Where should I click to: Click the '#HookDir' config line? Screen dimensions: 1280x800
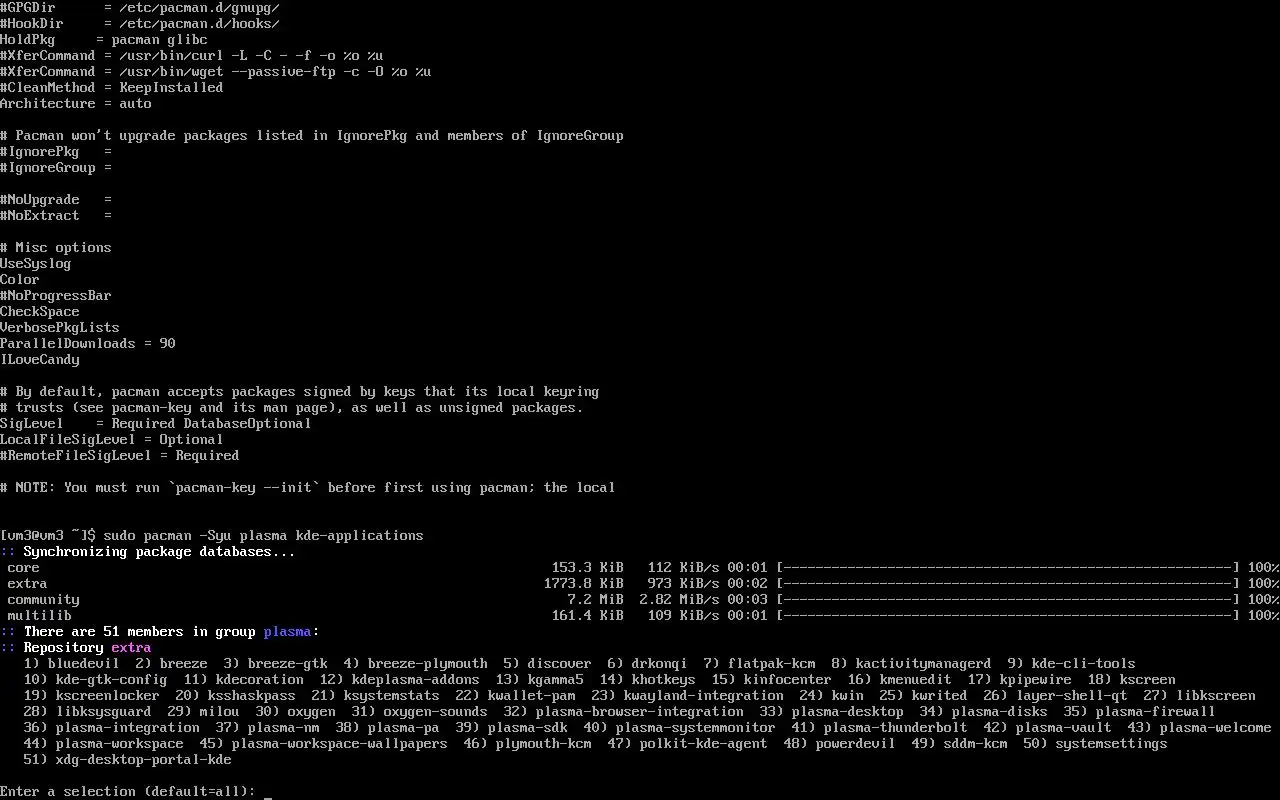pyautogui.click(x=140, y=24)
